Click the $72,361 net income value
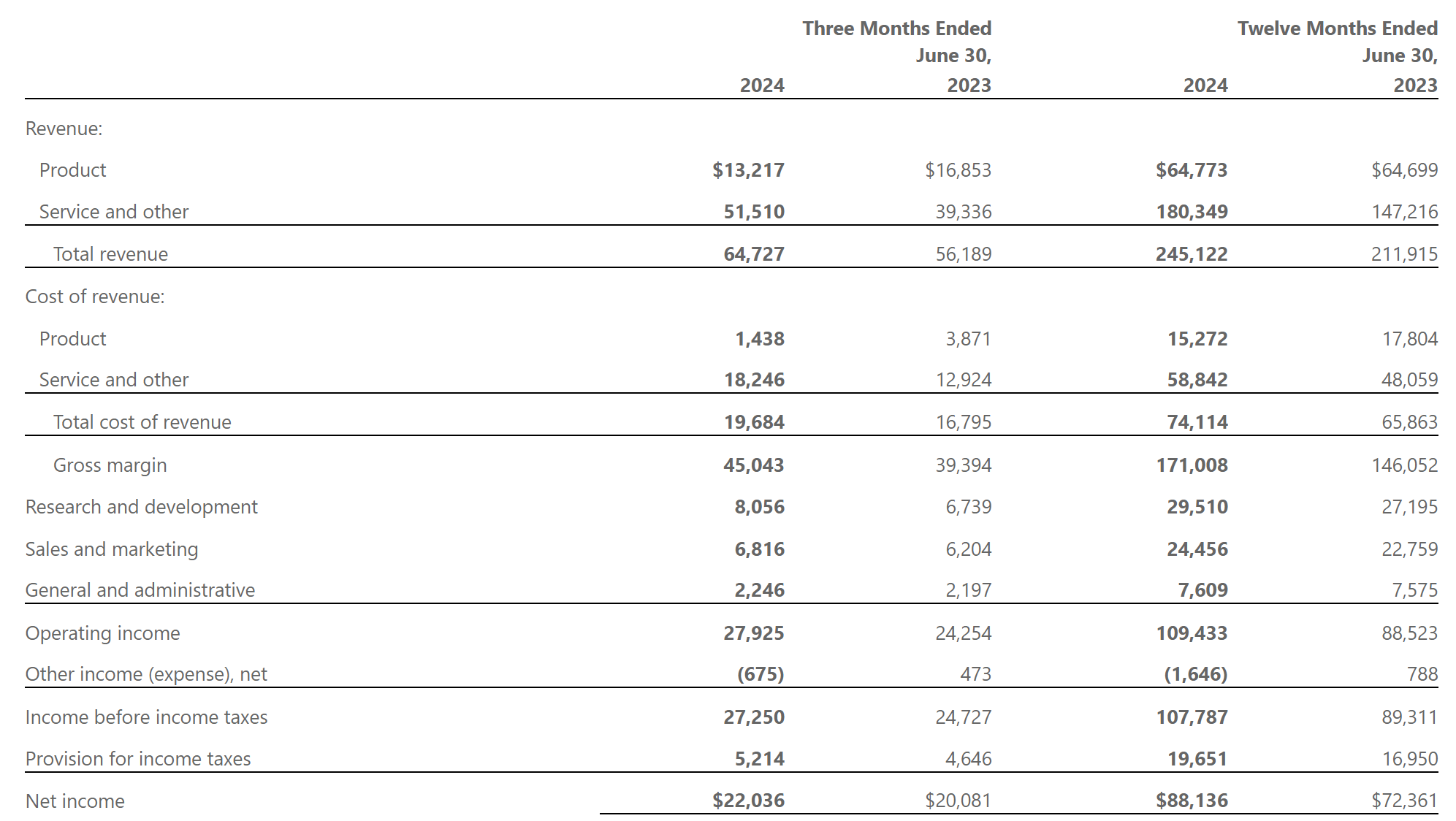Image resolution: width=1456 pixels, height=821 pixels. click(x=1404, y=801)
